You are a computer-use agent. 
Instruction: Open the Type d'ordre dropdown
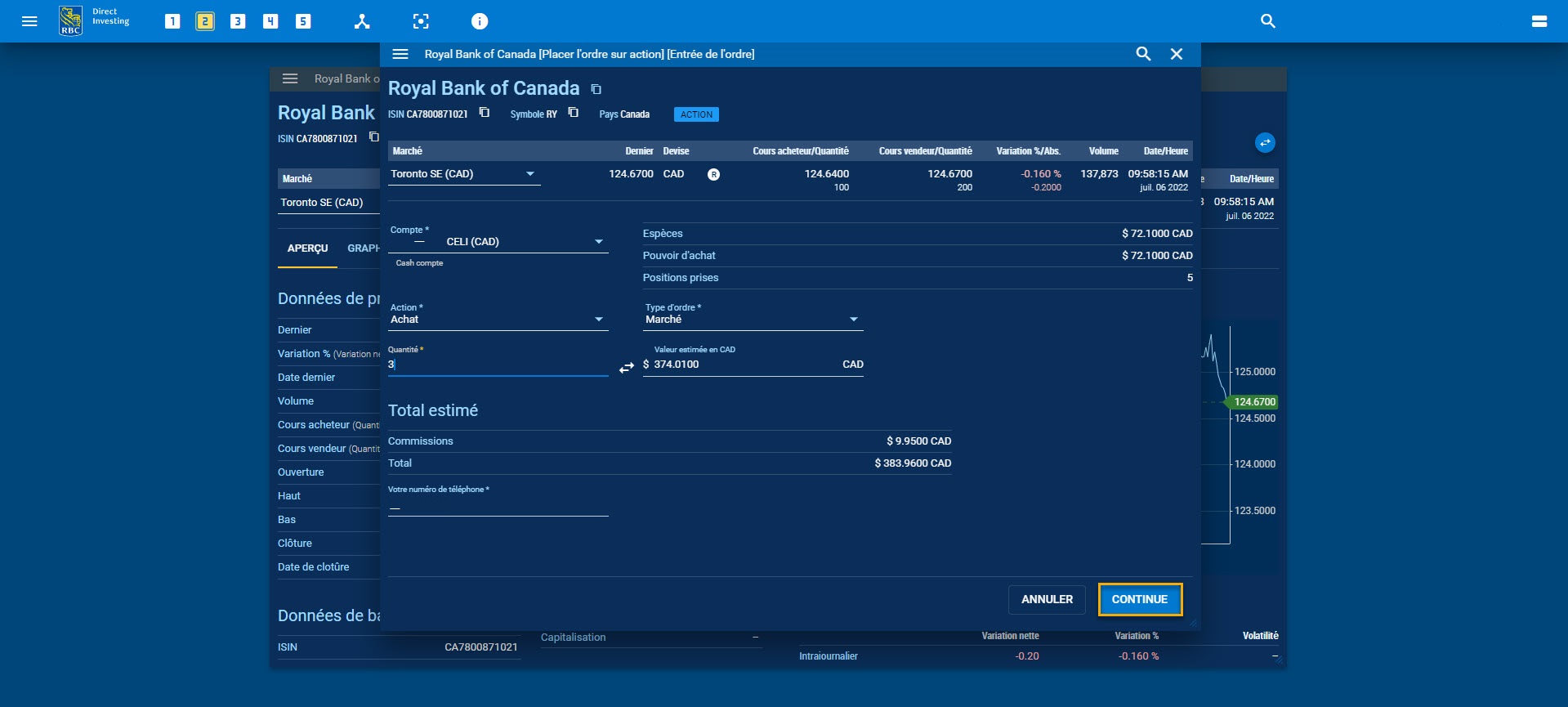click(752, 320)
